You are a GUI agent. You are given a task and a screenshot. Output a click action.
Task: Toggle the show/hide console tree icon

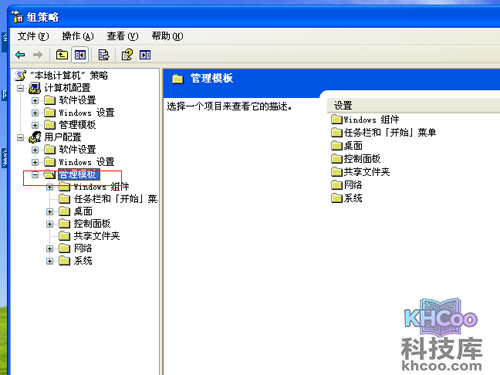80,55
